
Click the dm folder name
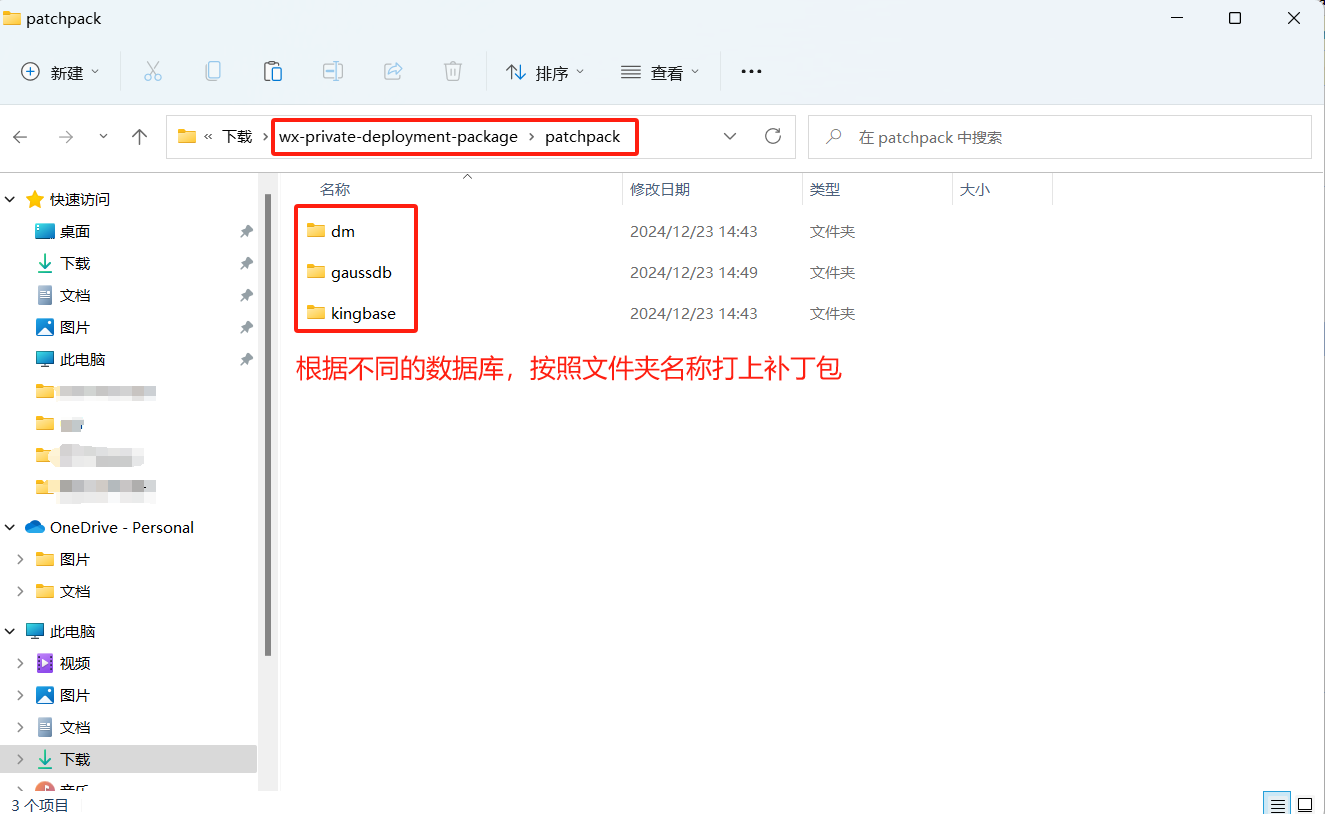point(343,231)
